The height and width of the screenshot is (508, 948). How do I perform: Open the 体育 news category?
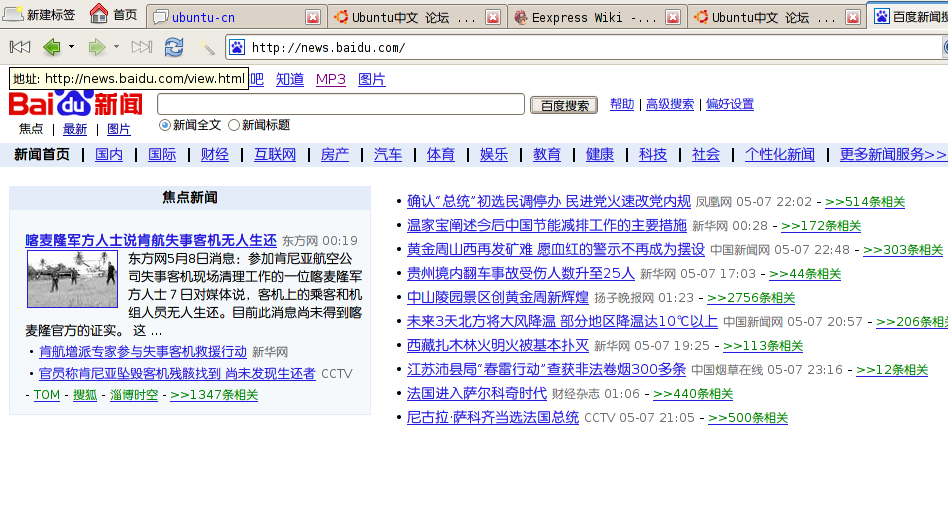click(x=441, y=155)
